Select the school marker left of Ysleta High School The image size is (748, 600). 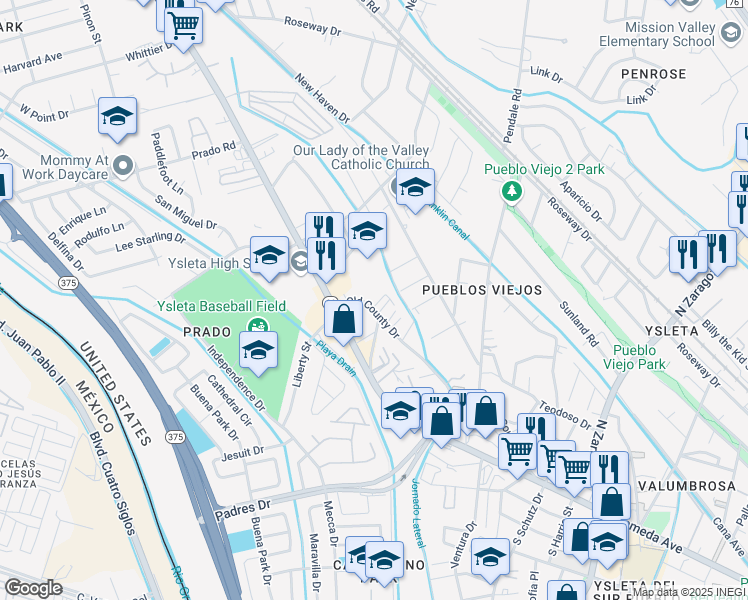[269, 256]
